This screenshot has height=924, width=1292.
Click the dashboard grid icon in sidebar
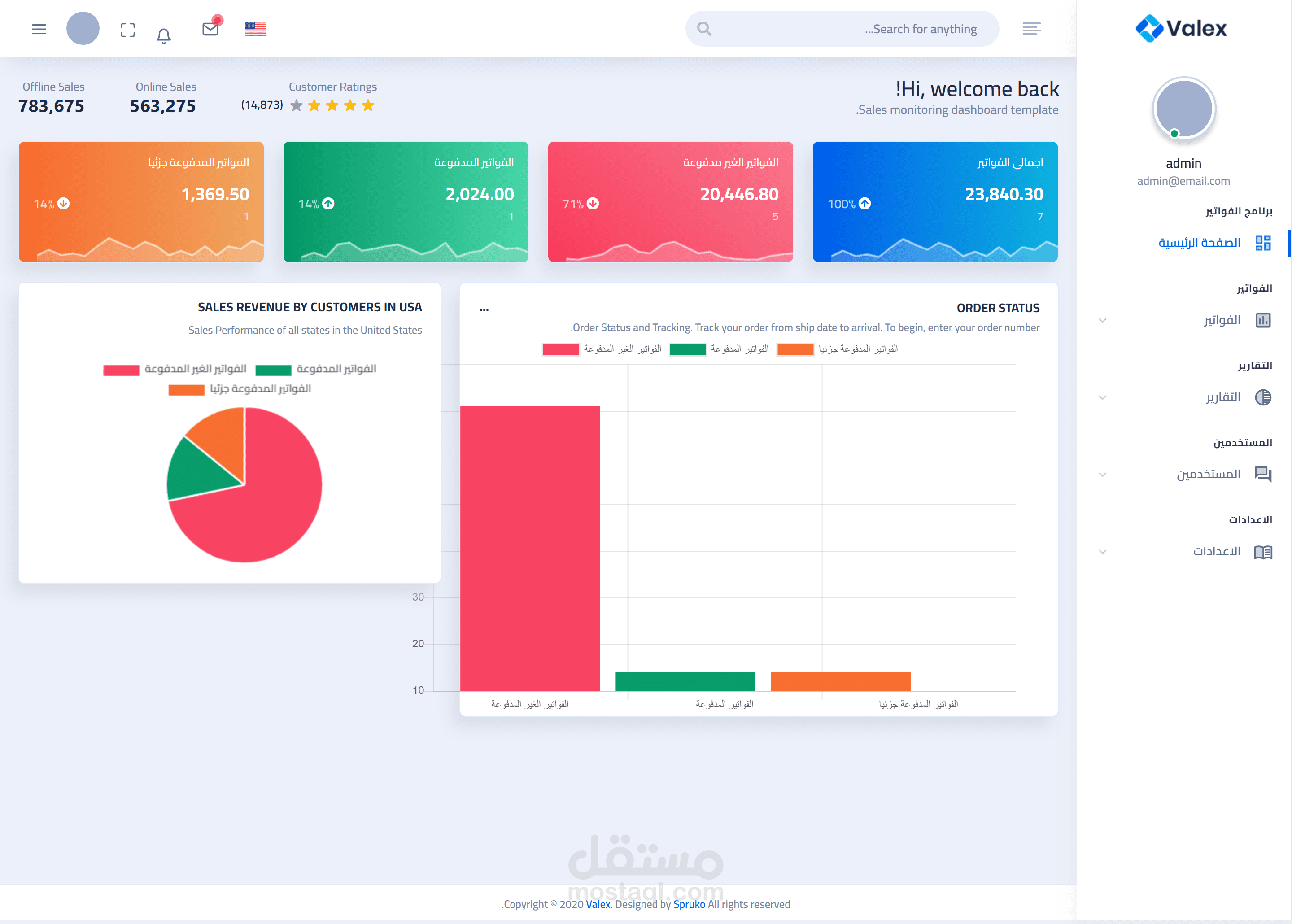tap(1263, 243)
